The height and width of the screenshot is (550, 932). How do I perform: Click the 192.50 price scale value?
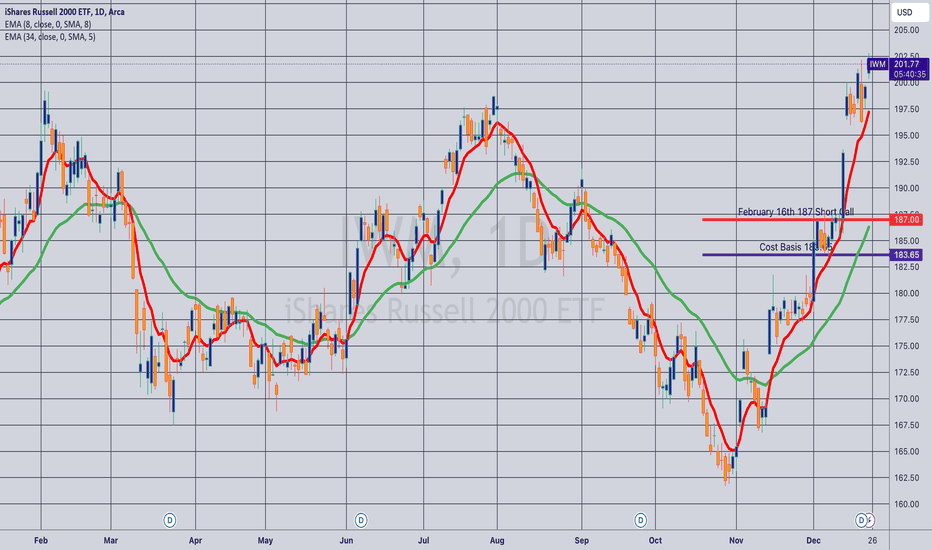[x=906, y=162]
